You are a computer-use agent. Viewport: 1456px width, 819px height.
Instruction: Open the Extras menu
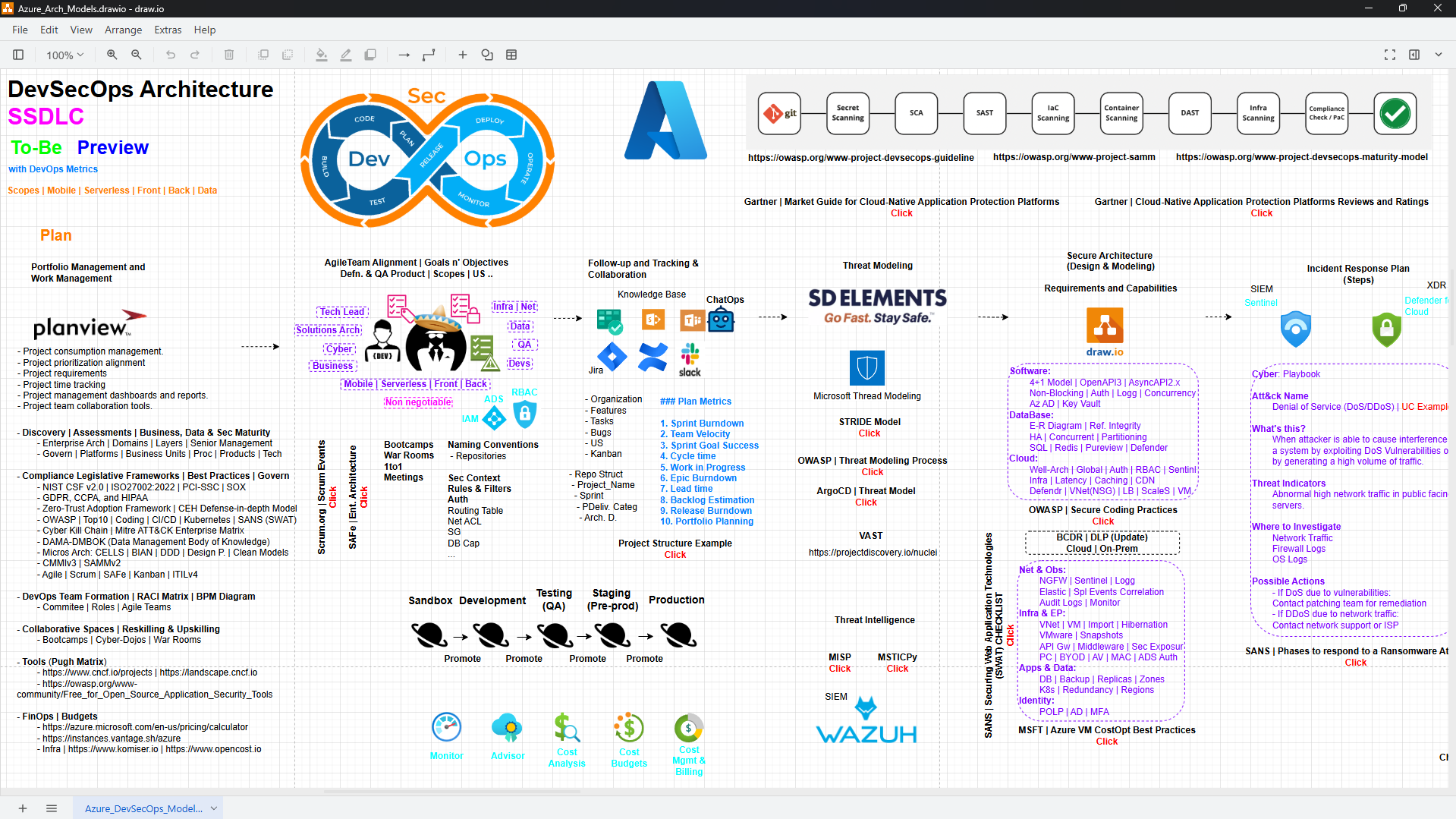point(168,30)
